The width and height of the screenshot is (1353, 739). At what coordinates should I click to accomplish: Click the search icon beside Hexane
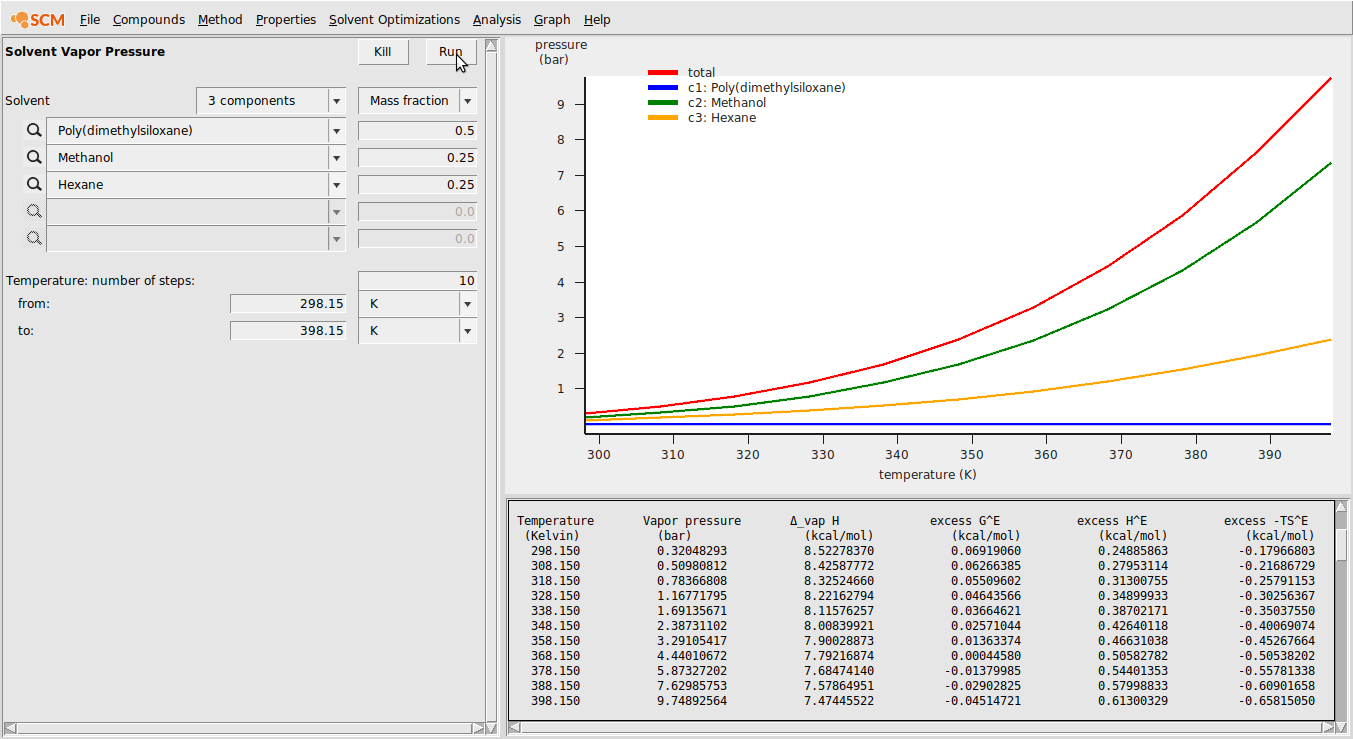coord(34,185)
